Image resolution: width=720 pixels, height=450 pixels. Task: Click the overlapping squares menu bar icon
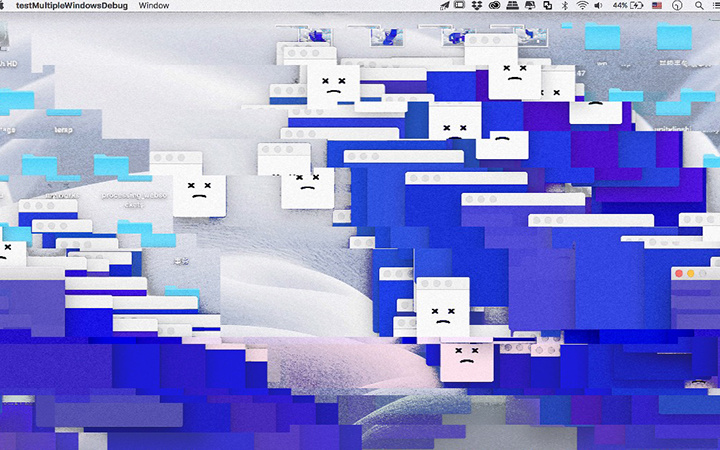[x=547, y=5]
